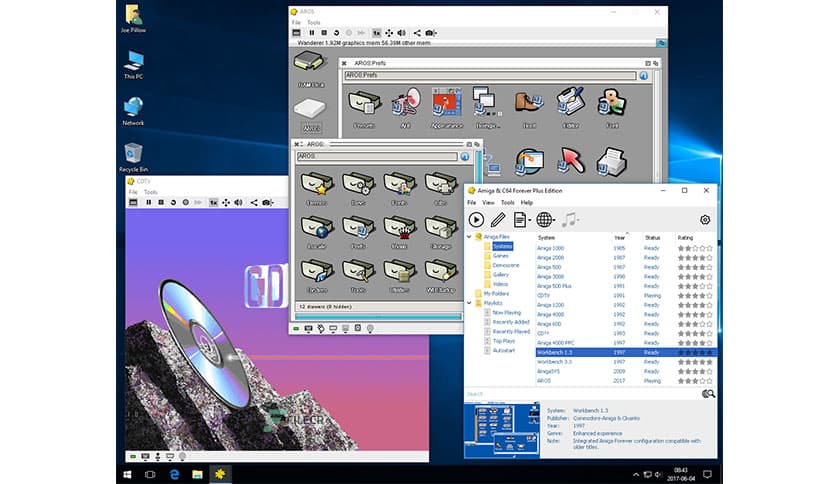Image resolution: width=836 pixels, height=484 pixels.
Task: Open File menu in Amiga Forever
Action: click(x=471, y=203)
